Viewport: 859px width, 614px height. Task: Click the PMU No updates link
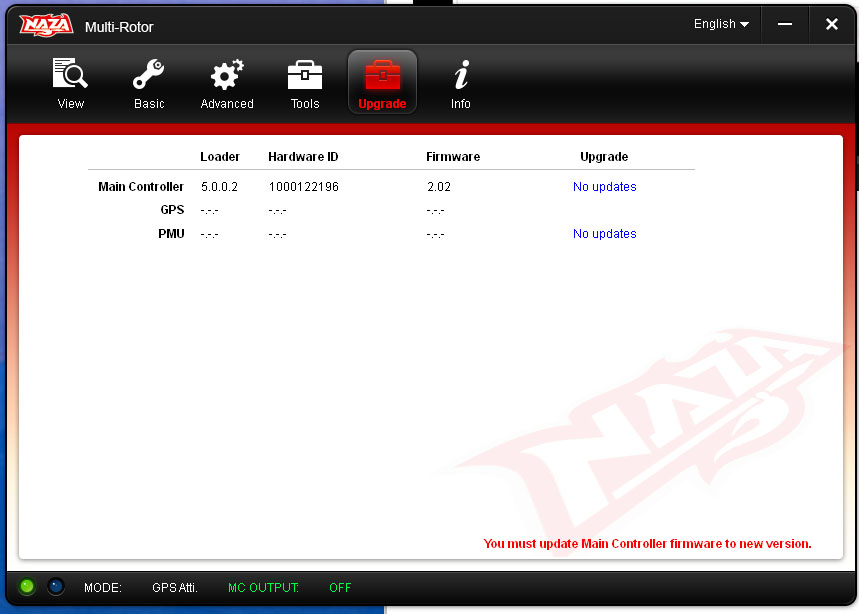(604, 234)
